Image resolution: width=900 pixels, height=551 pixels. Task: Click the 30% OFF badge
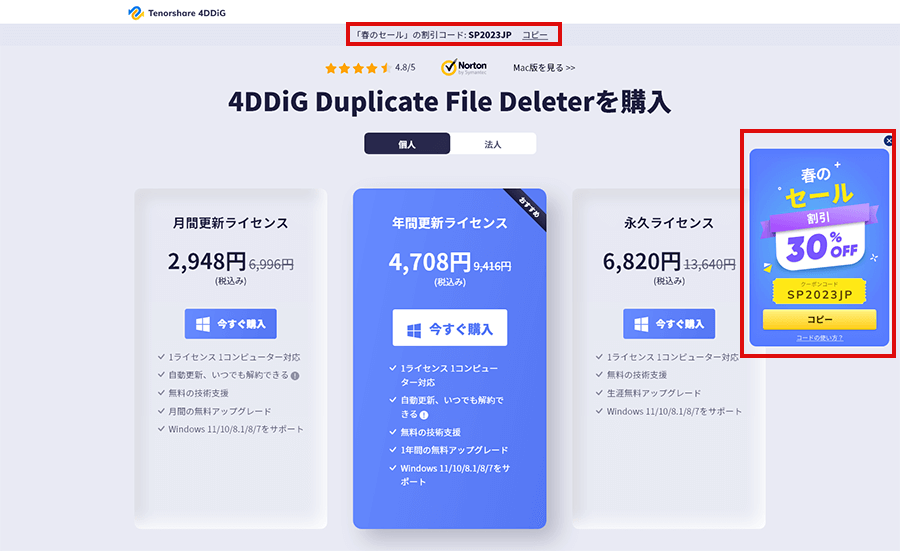(x=821, y=247)
